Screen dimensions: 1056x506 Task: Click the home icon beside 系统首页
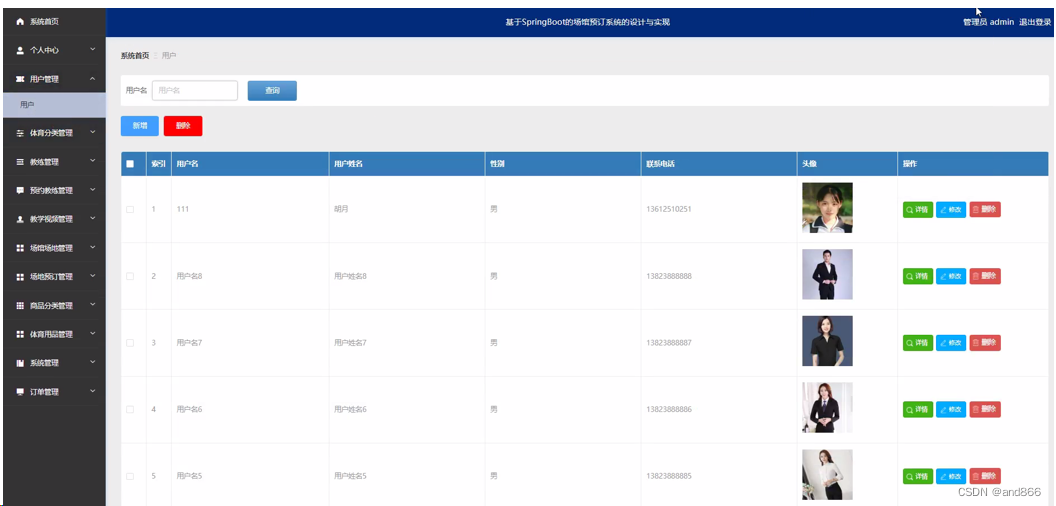pos(20,22)
